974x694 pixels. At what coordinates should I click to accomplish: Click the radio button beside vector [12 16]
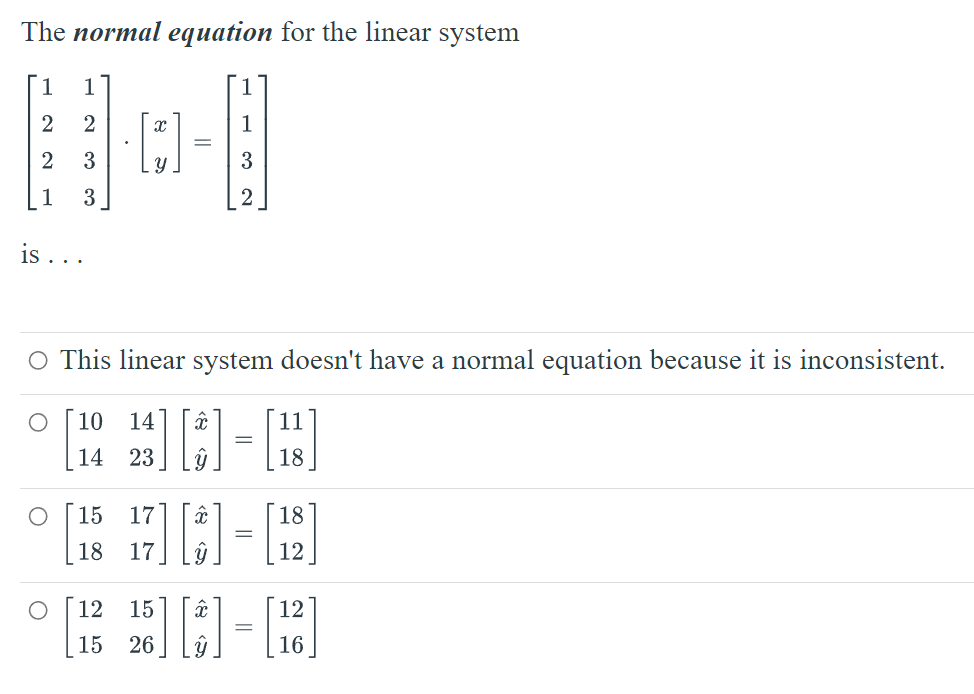coord(37,608)
